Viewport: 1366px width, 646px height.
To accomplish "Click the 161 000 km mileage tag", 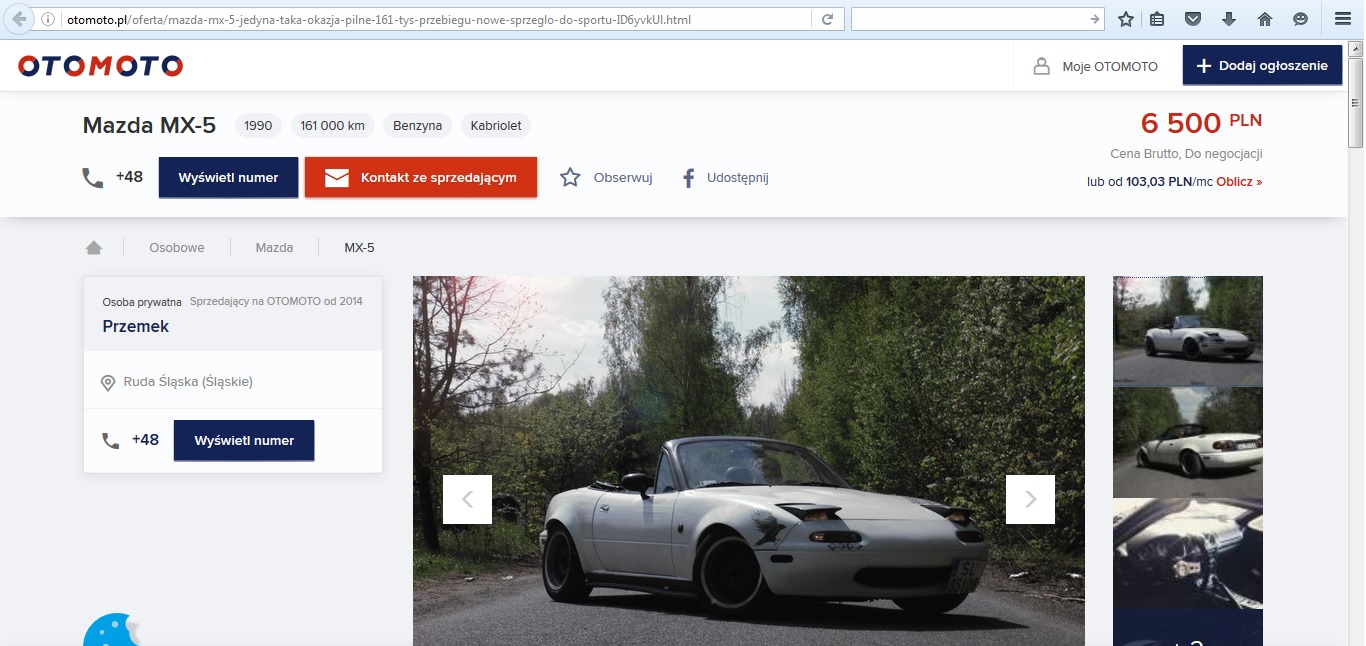I will pos(332,126).
